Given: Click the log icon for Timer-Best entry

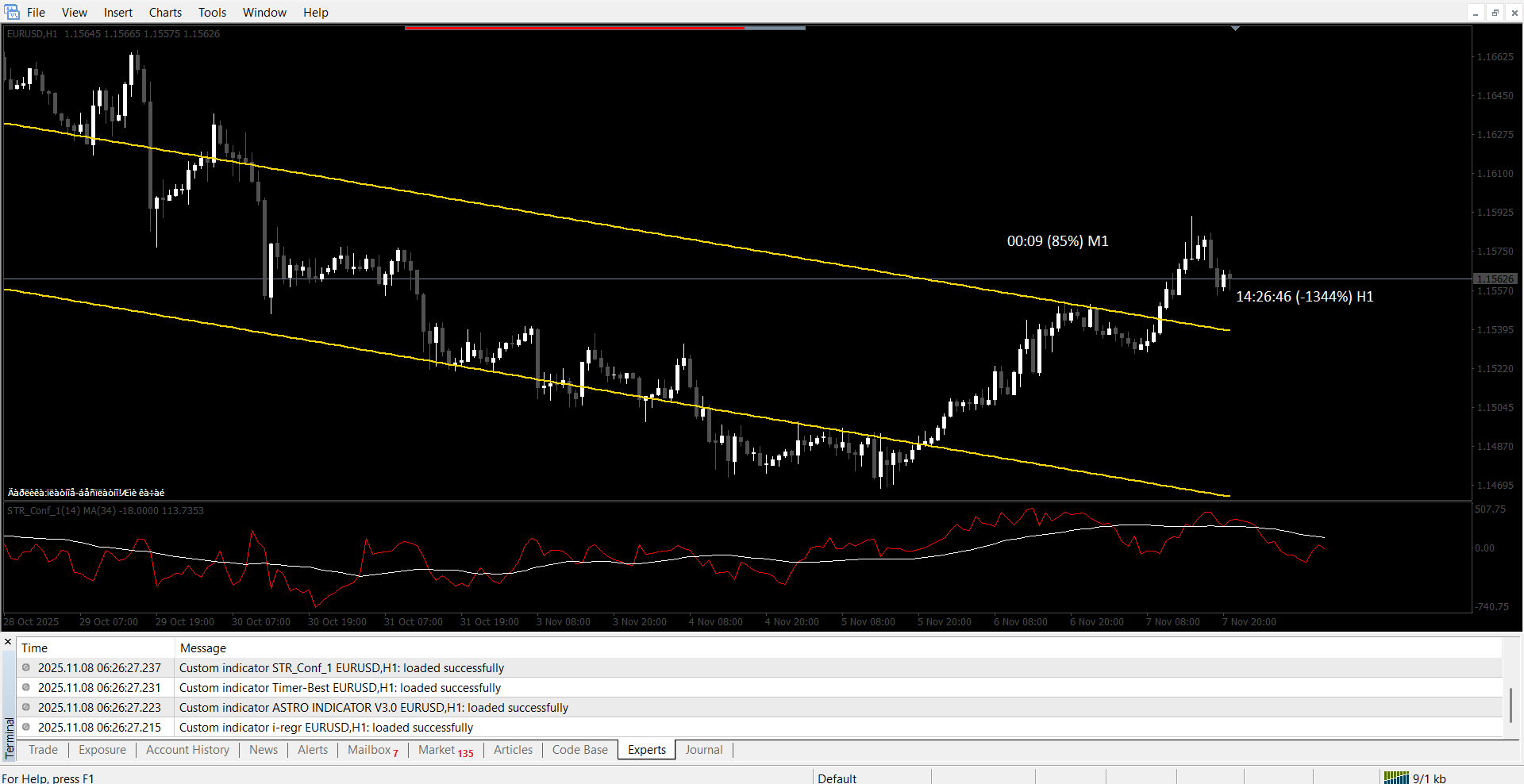Looking at the screenshot, I should click(x=26, y=687).
